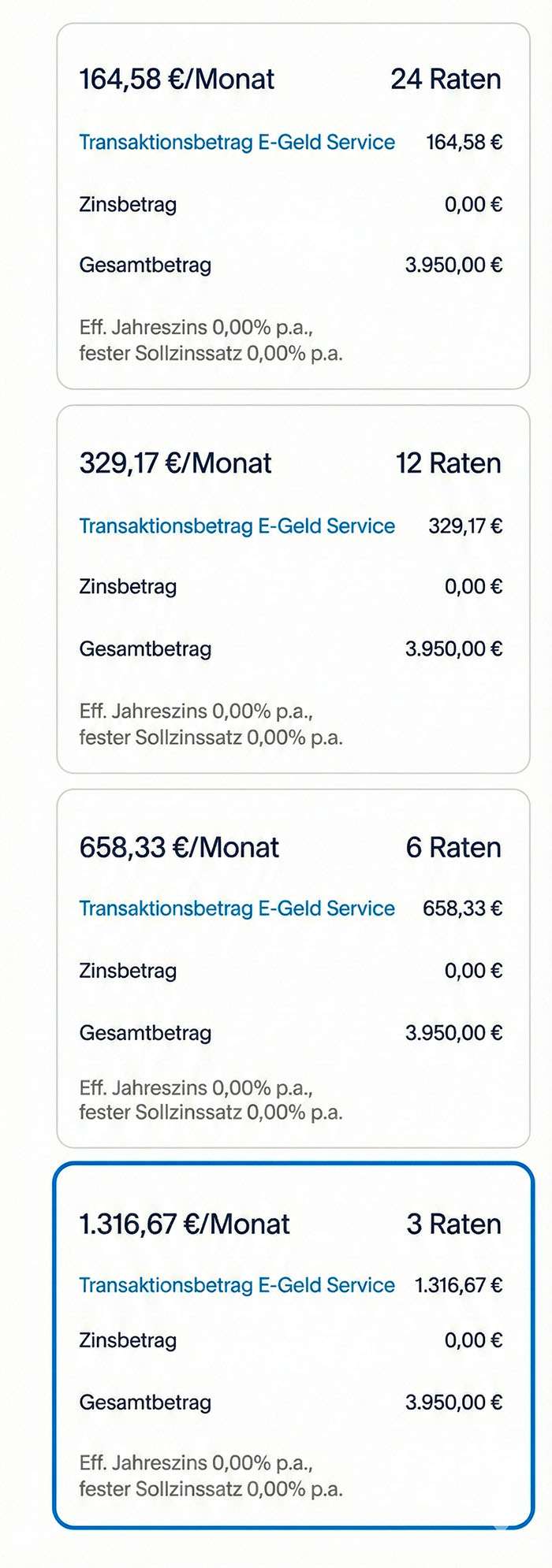The height and width of the screenshot is (1568, 552).
Task: Click Gesamtbetrag 3.950,00 € amount in 6 Raten card
Action: click(x=453, y=1033)
